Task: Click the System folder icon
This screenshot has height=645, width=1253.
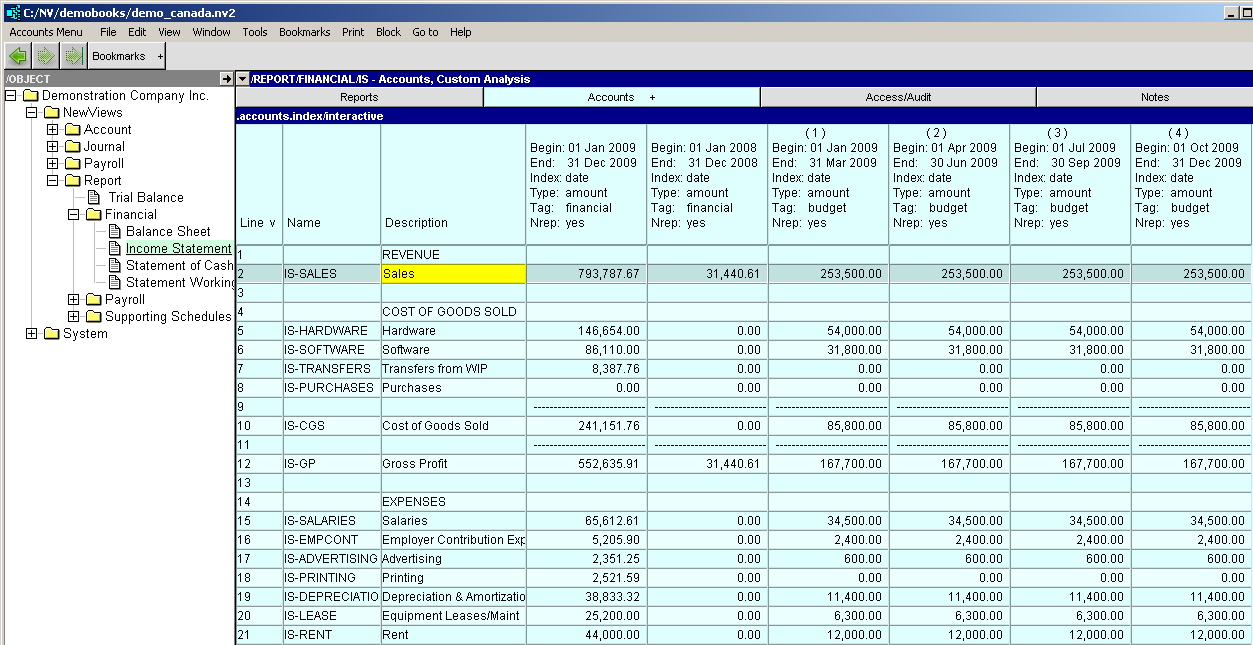Action: [52, 334]
